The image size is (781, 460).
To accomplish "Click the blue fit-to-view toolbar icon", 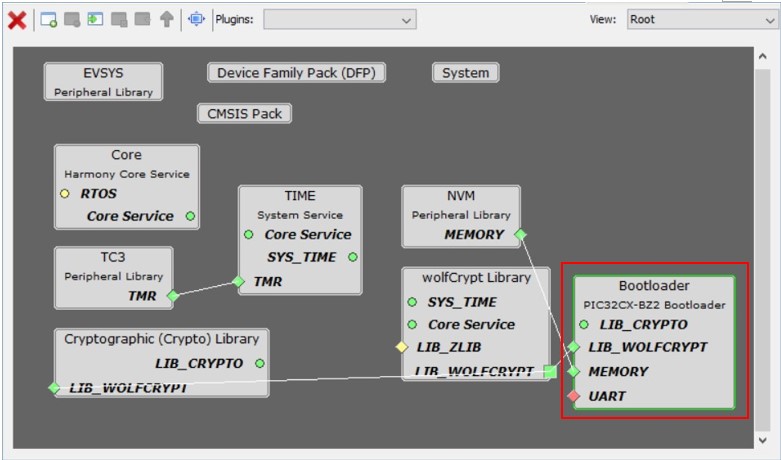I will click(196, 19).
